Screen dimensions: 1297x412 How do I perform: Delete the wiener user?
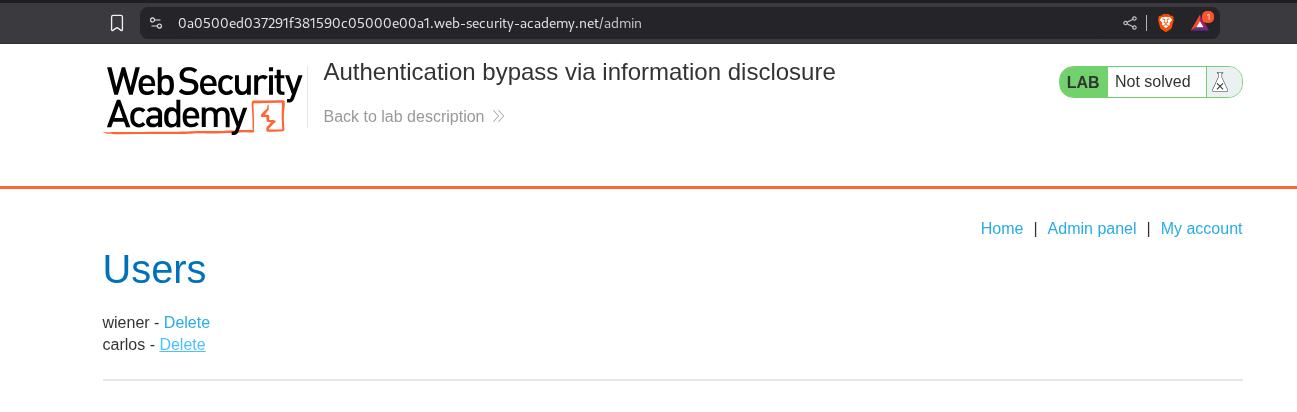click(x=187, y=323)
